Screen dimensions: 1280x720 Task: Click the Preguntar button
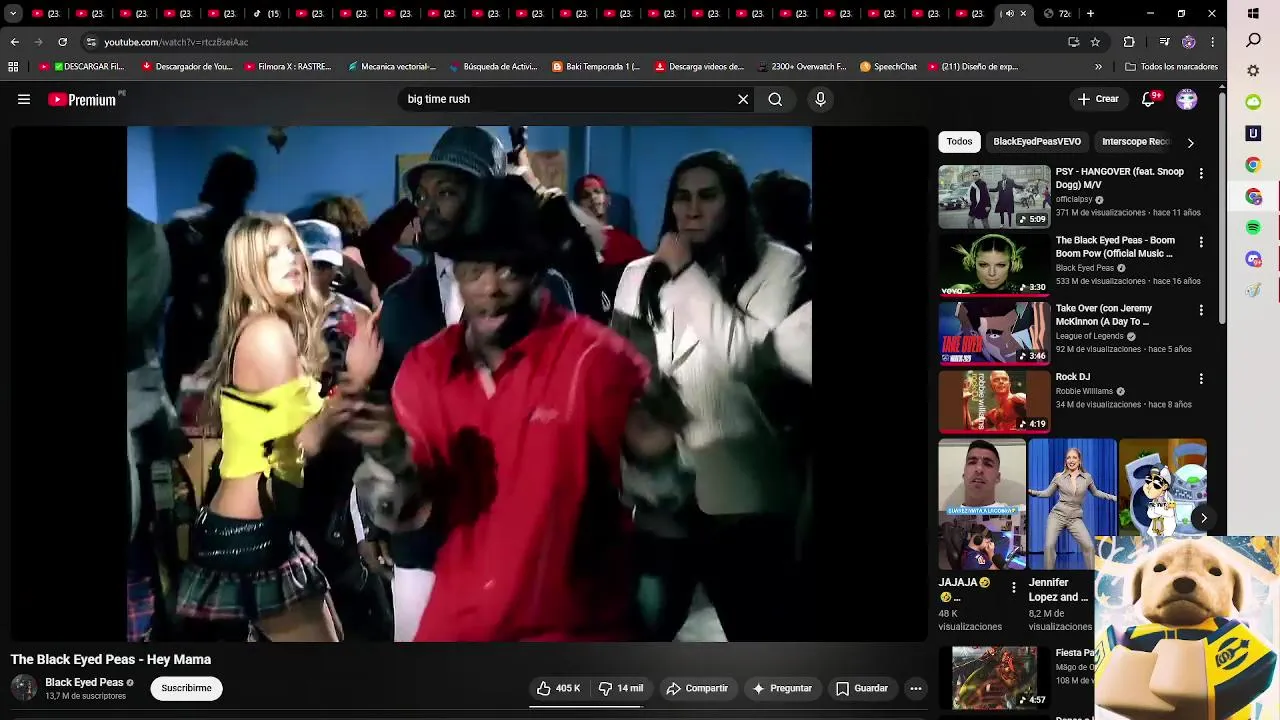tap(782, 688)
